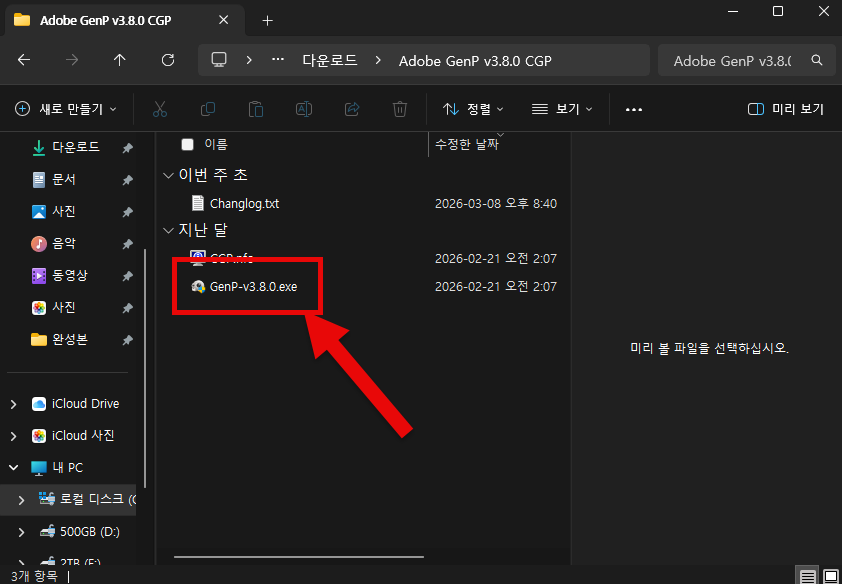Image resolution: width=842 pixels, height=584 pixels.
Task: Collapse the 이번 주 초 group
Action: [x=169, y=175]
